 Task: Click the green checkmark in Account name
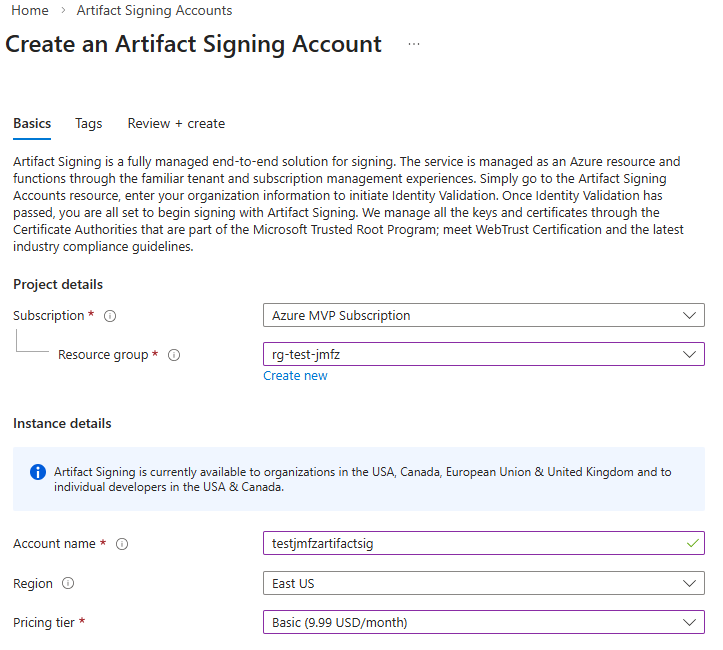point(692,543)
